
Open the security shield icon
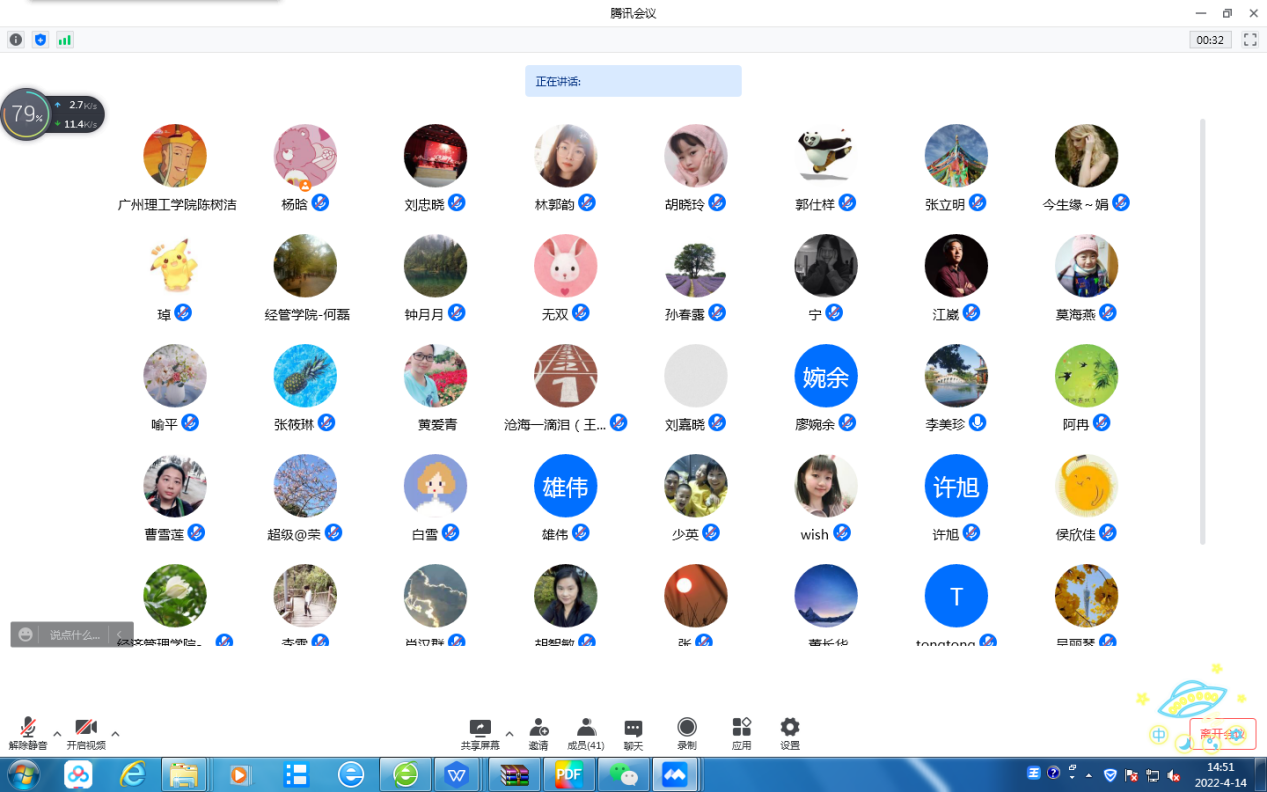[40, 40]
